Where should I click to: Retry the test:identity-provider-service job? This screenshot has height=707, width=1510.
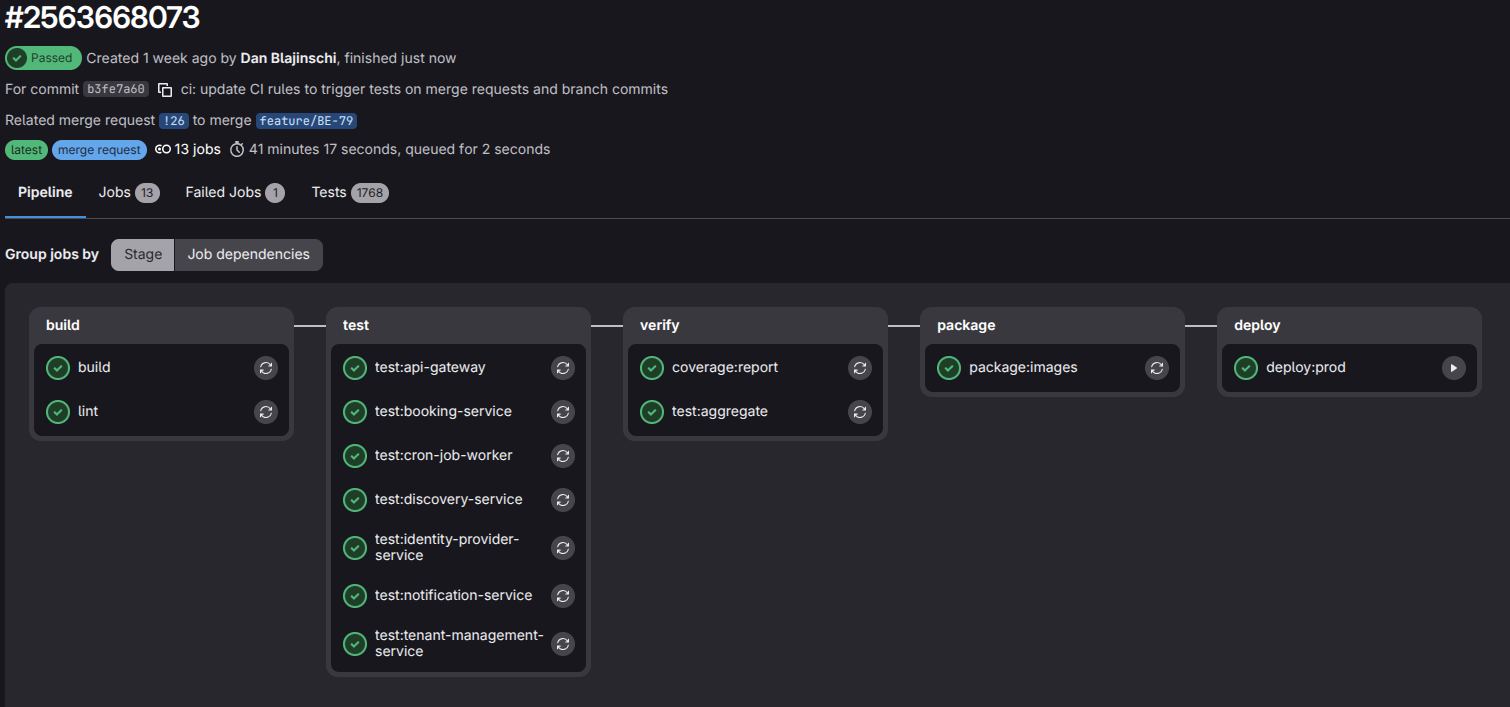tap(563, 547)
